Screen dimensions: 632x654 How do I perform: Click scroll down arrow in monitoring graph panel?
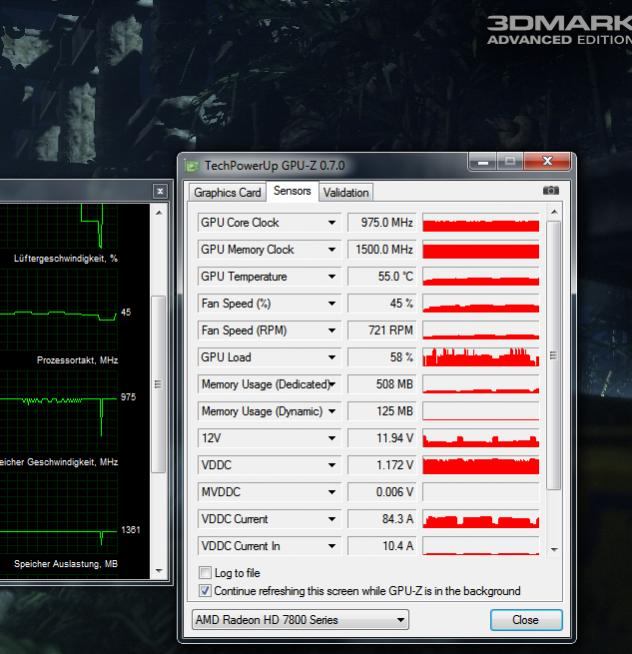click(x=159, y=570)
